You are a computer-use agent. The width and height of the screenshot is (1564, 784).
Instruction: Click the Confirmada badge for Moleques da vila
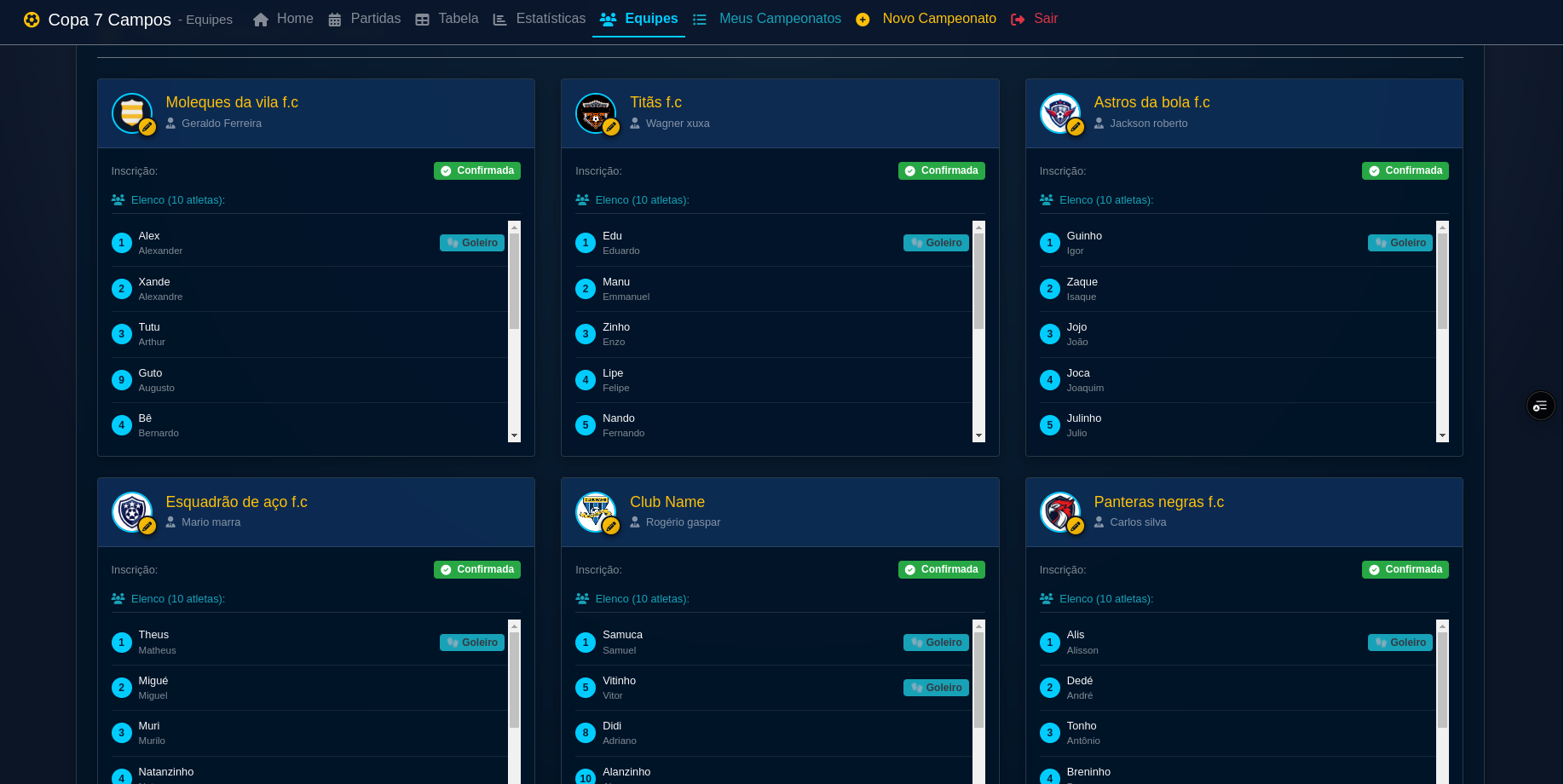coord(477,170)
